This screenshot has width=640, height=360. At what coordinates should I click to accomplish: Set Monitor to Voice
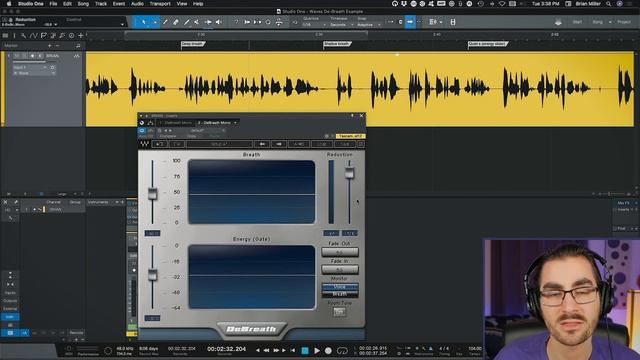(340, 287)
